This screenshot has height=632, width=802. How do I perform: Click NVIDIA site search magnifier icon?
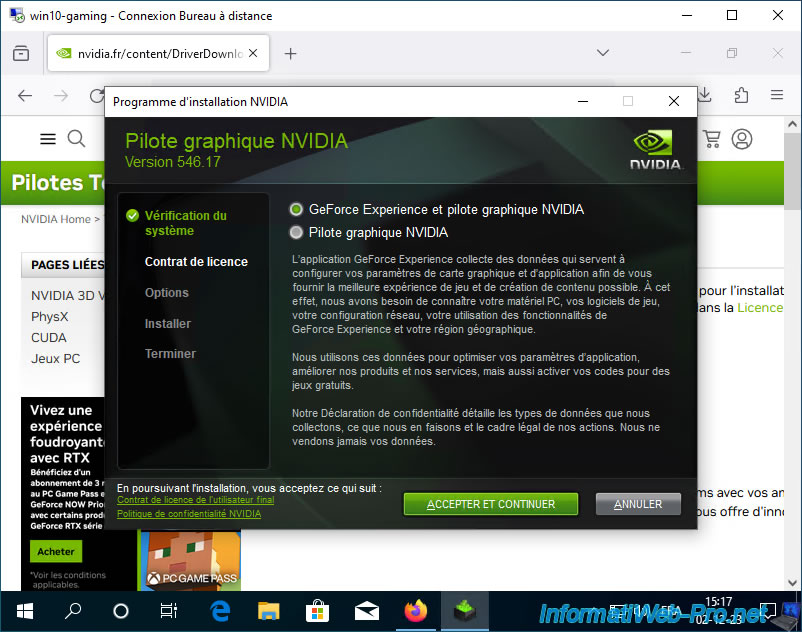pyautogui.click(x=76, y=139)
